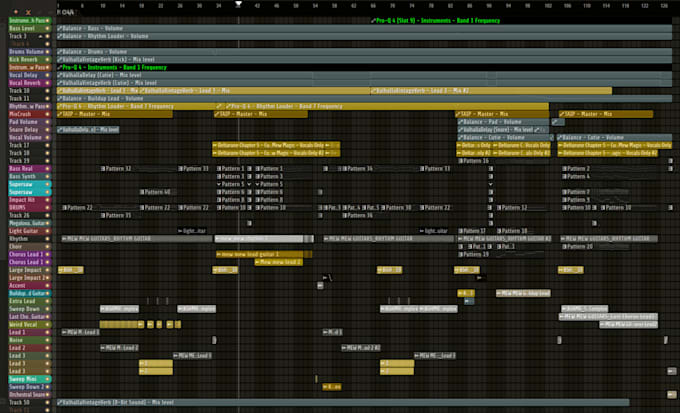Open the Pattern 17 clip menu icon
This screenshot has height=413, width=680.
[461, 231]
